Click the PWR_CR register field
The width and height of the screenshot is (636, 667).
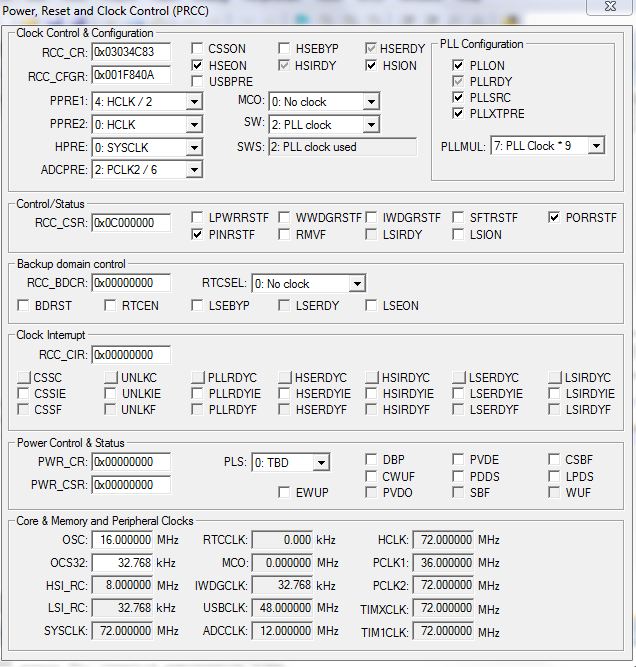pos(131,462)
